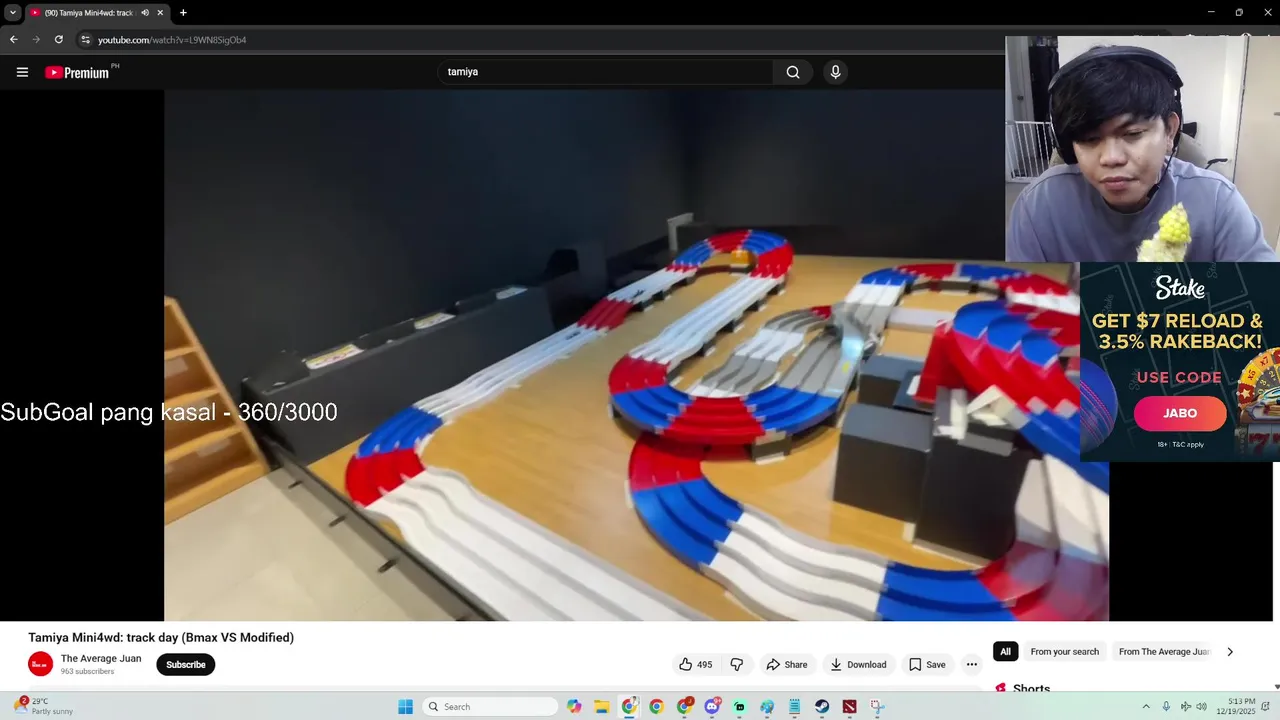This screenshot has height=720, width=1280.
Task: Go back in browser history
Action: point(13,40)
